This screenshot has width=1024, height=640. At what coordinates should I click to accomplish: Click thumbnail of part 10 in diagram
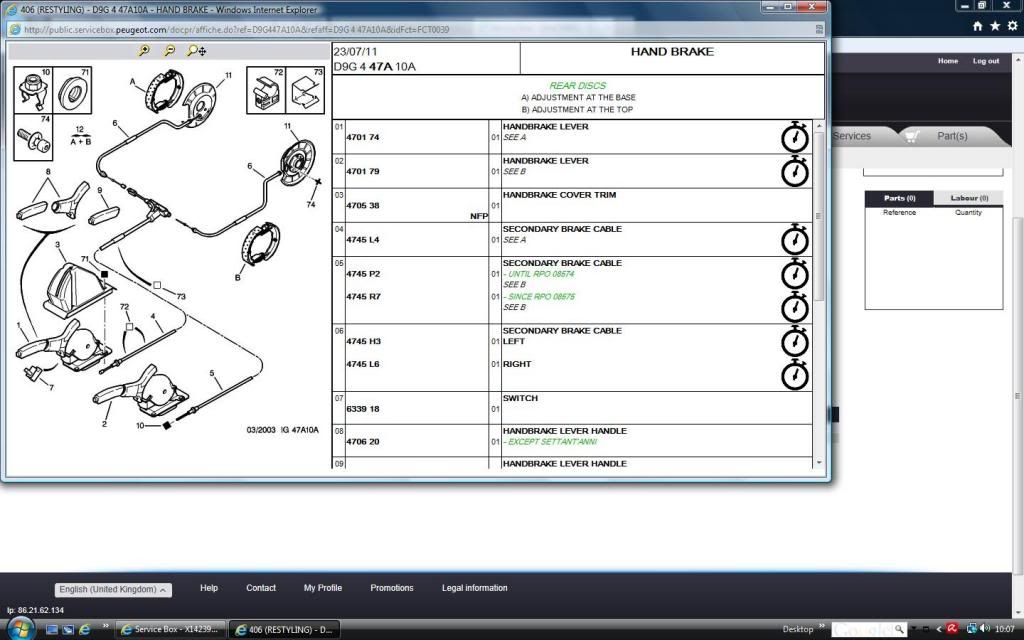click(33, 89)
